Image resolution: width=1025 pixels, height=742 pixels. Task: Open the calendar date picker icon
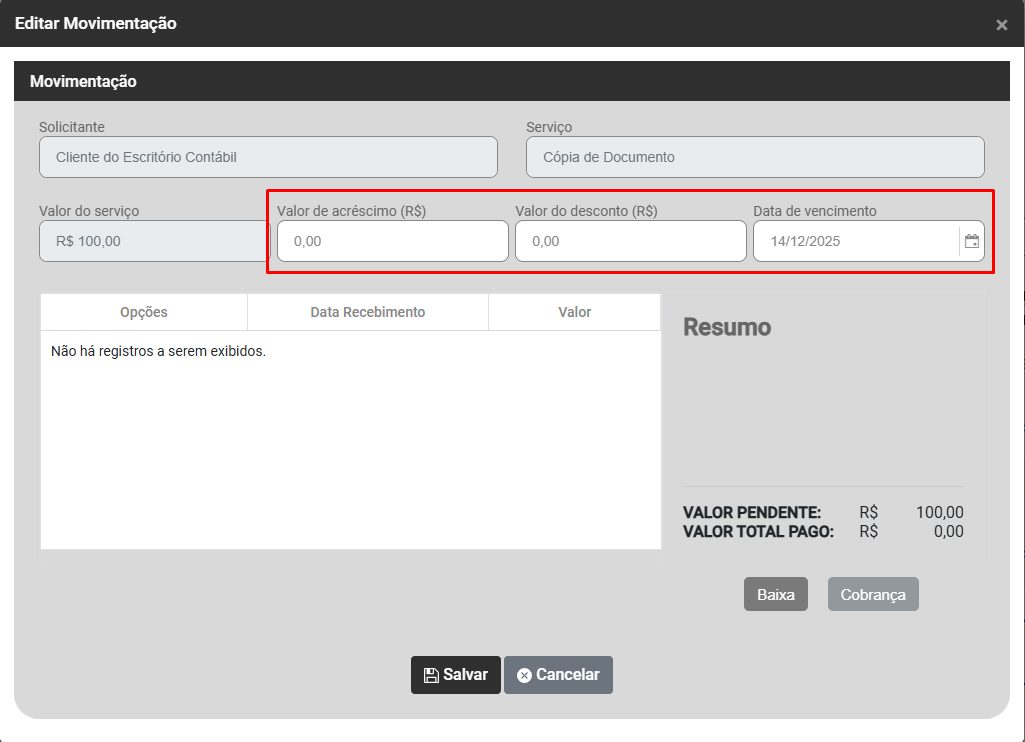[x=971, y=241]
